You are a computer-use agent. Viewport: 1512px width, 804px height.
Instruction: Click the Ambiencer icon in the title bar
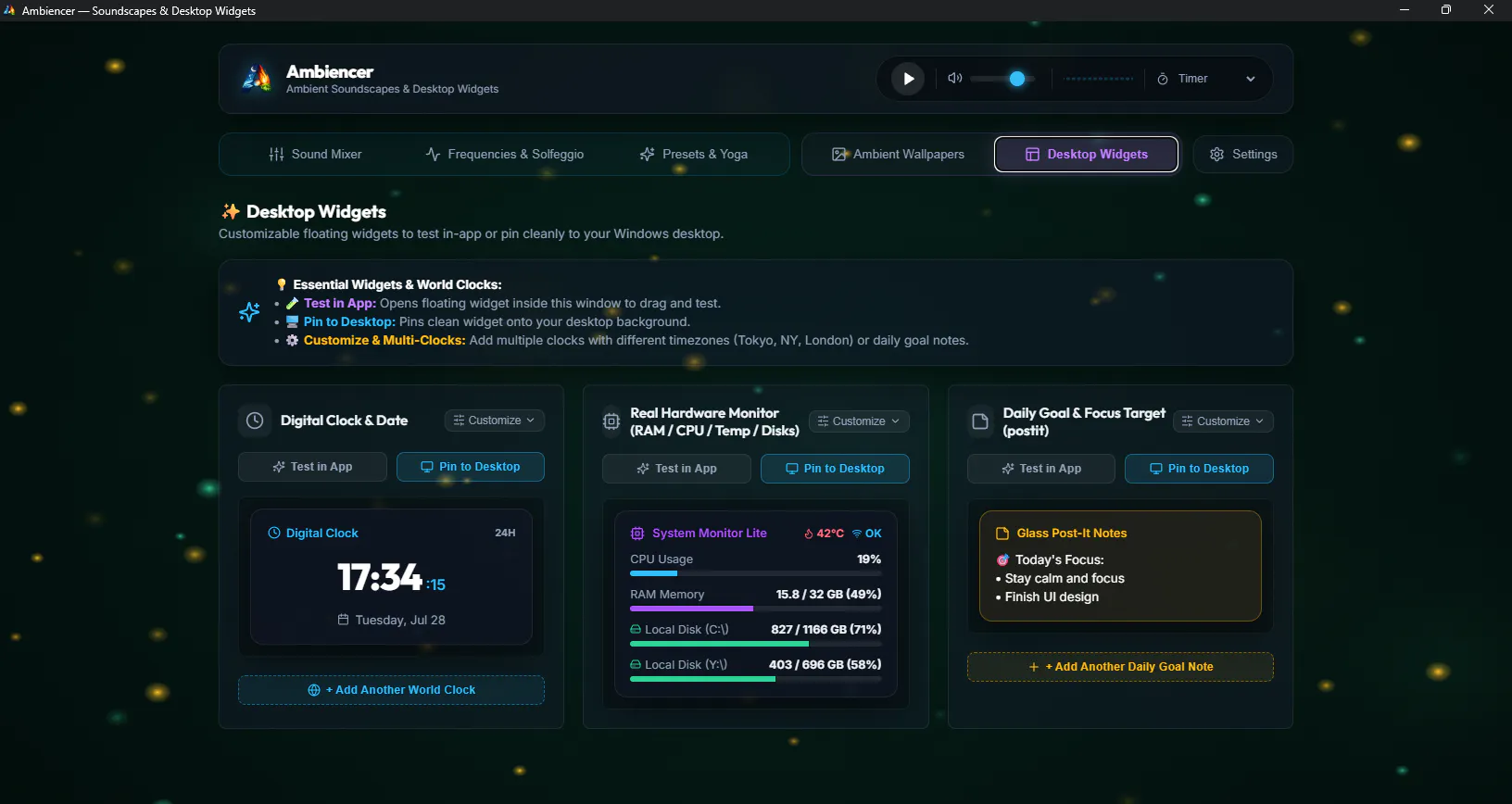tap(10, 10)
